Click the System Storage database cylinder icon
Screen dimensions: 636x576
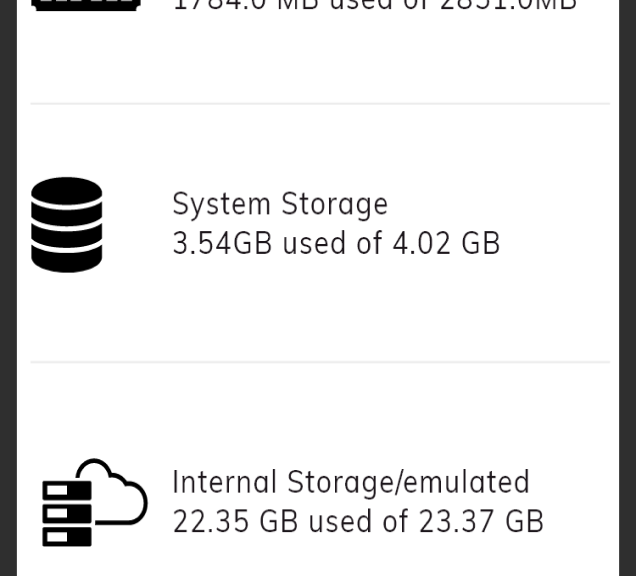coord(67,224)
